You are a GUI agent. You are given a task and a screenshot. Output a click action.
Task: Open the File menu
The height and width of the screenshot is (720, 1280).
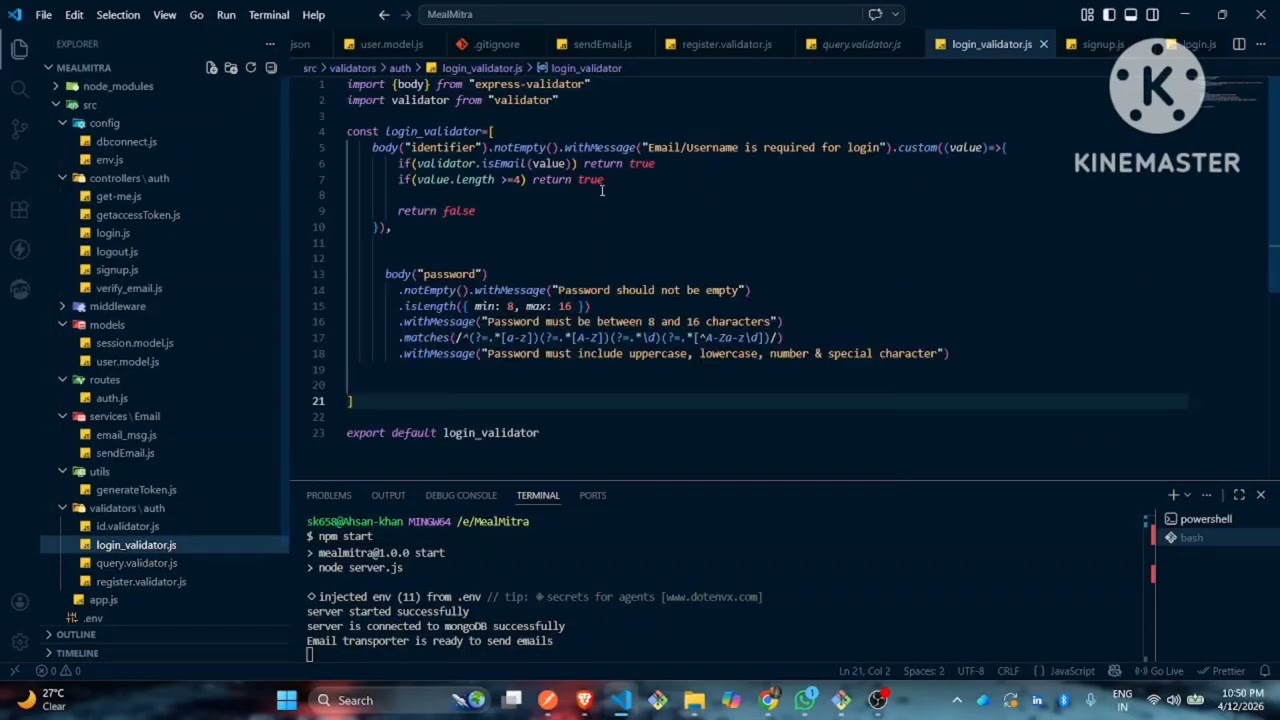[44, 15]
